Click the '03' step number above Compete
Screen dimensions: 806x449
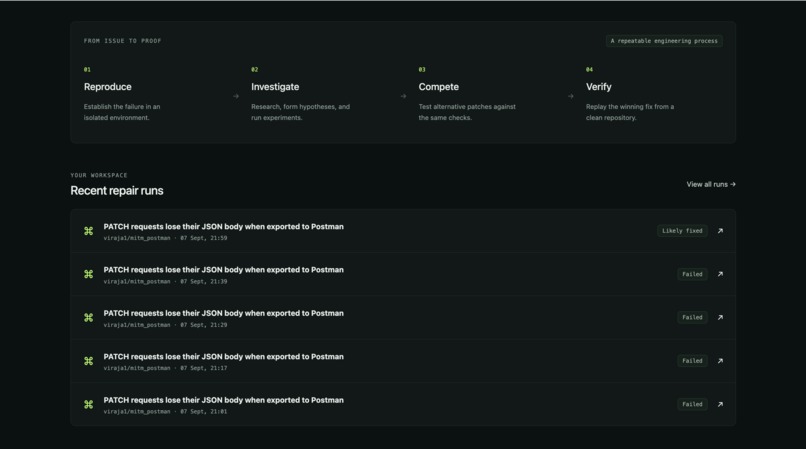(x=422, y=69)
